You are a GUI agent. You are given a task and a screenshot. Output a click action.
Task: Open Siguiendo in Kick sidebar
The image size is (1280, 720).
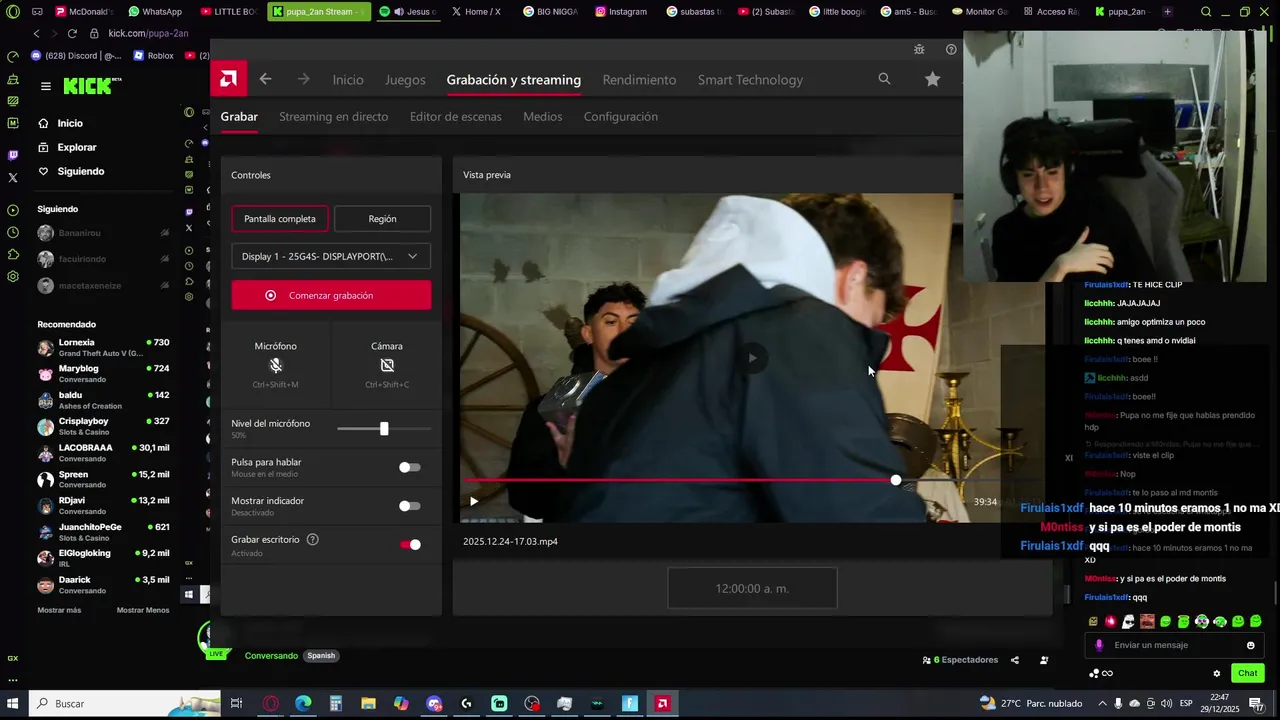(x=80, y=171)
